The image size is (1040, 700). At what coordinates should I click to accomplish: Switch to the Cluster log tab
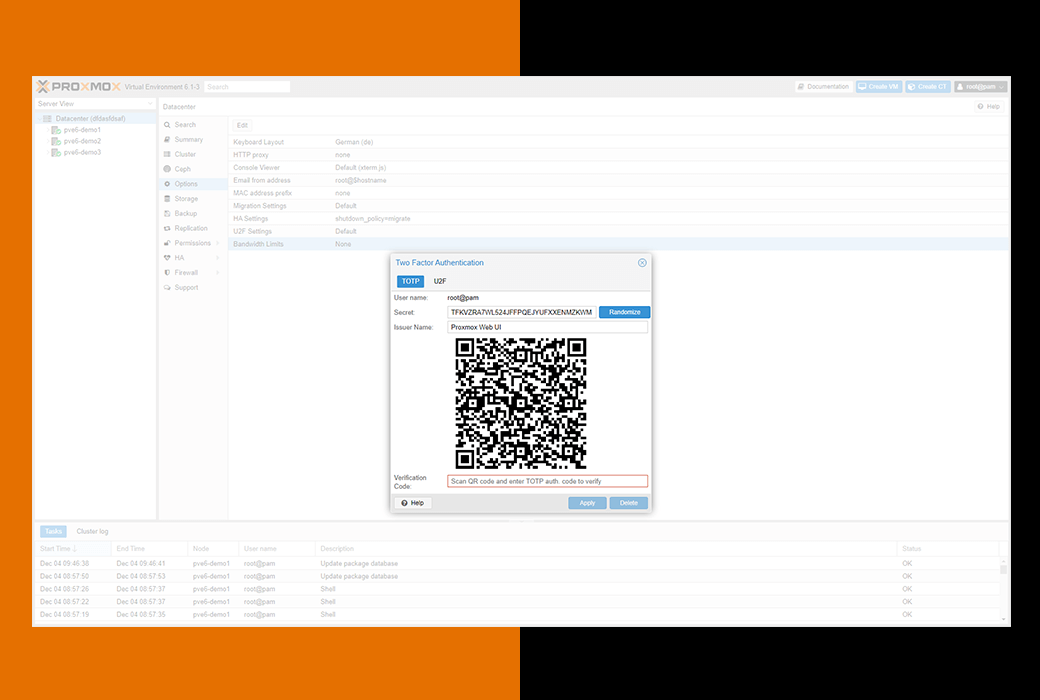(x=92, y=531)
